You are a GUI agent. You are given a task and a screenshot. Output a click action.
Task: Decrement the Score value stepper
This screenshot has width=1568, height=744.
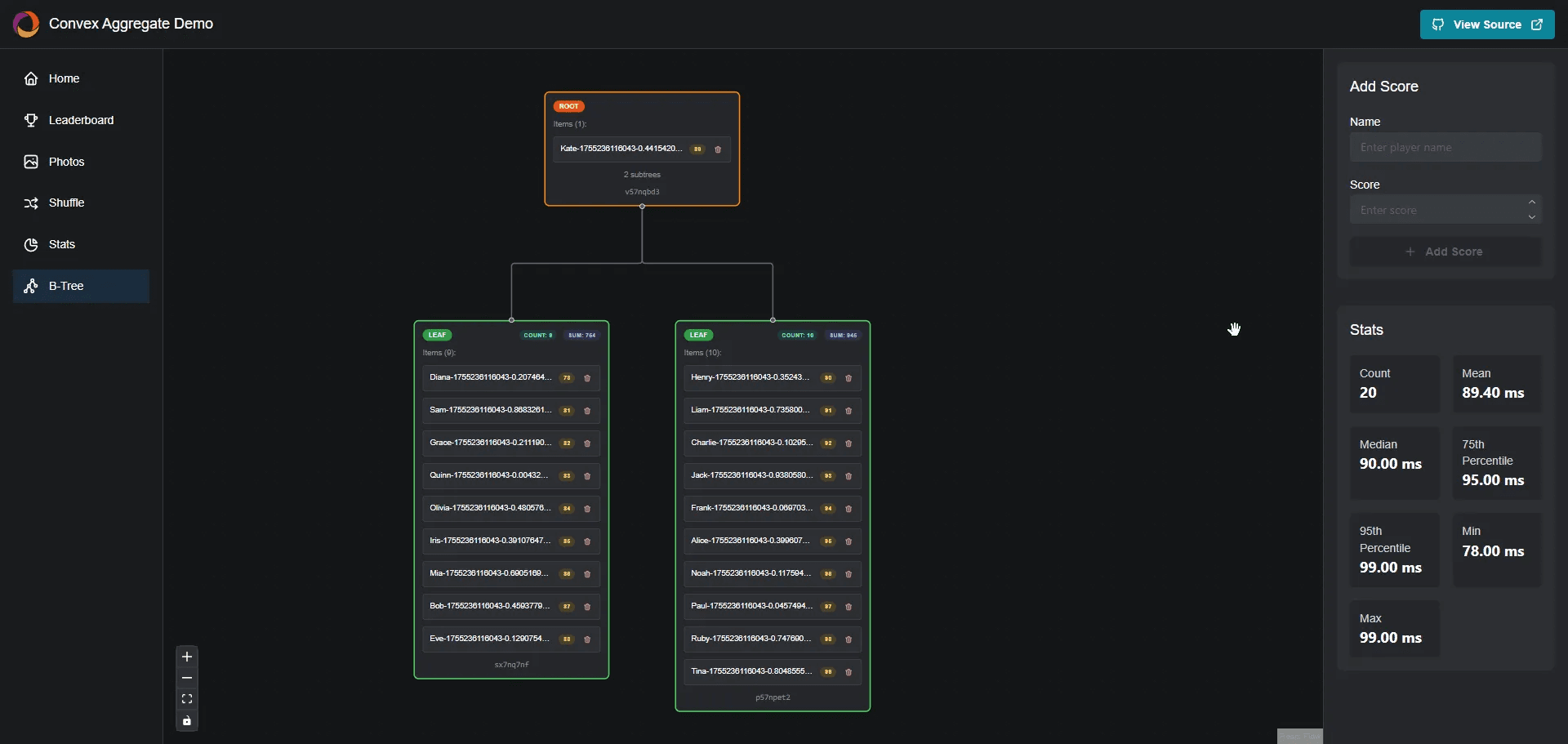coord(1532,217)
